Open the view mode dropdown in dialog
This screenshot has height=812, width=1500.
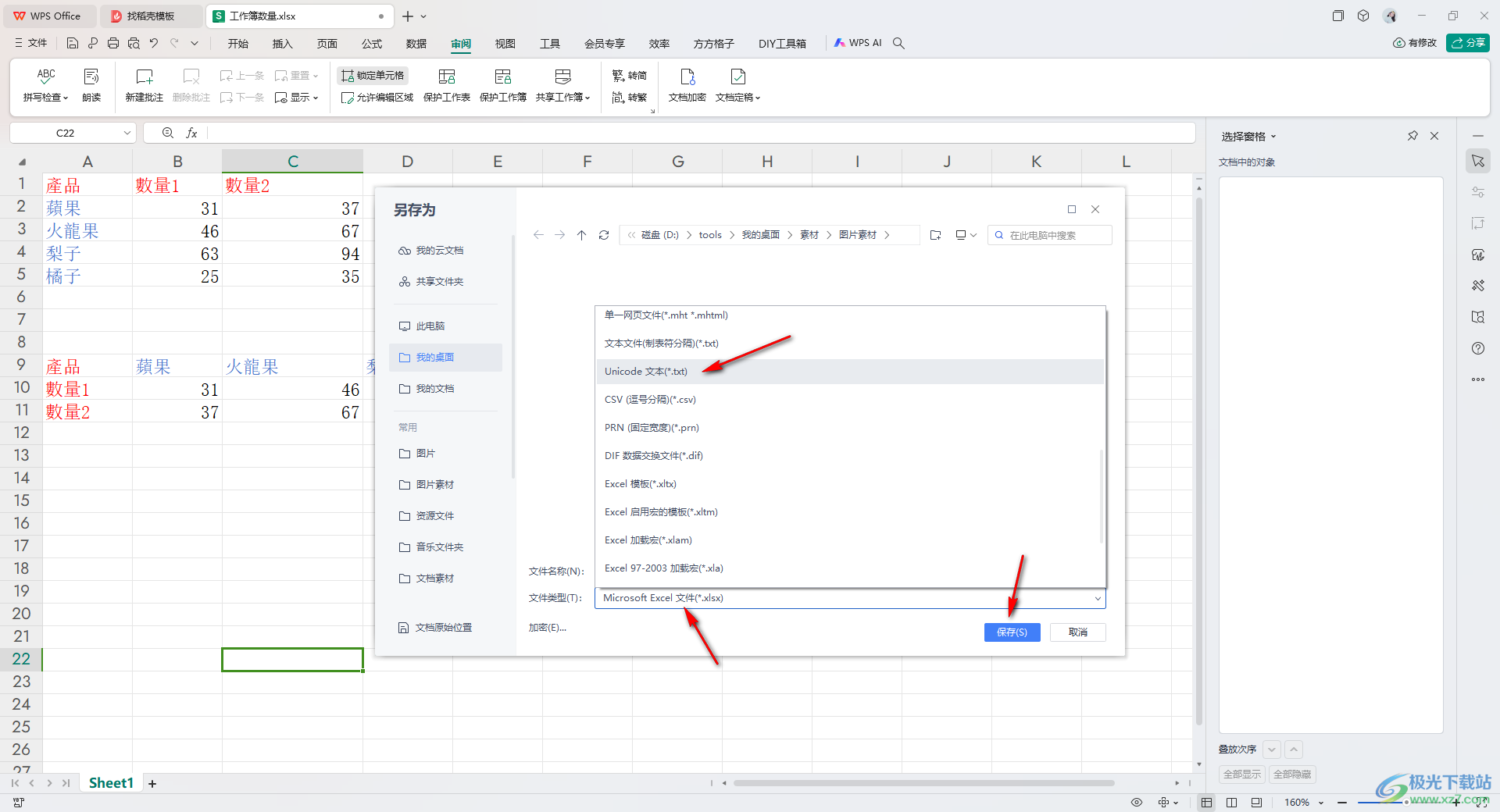click(x=966, y=235)
